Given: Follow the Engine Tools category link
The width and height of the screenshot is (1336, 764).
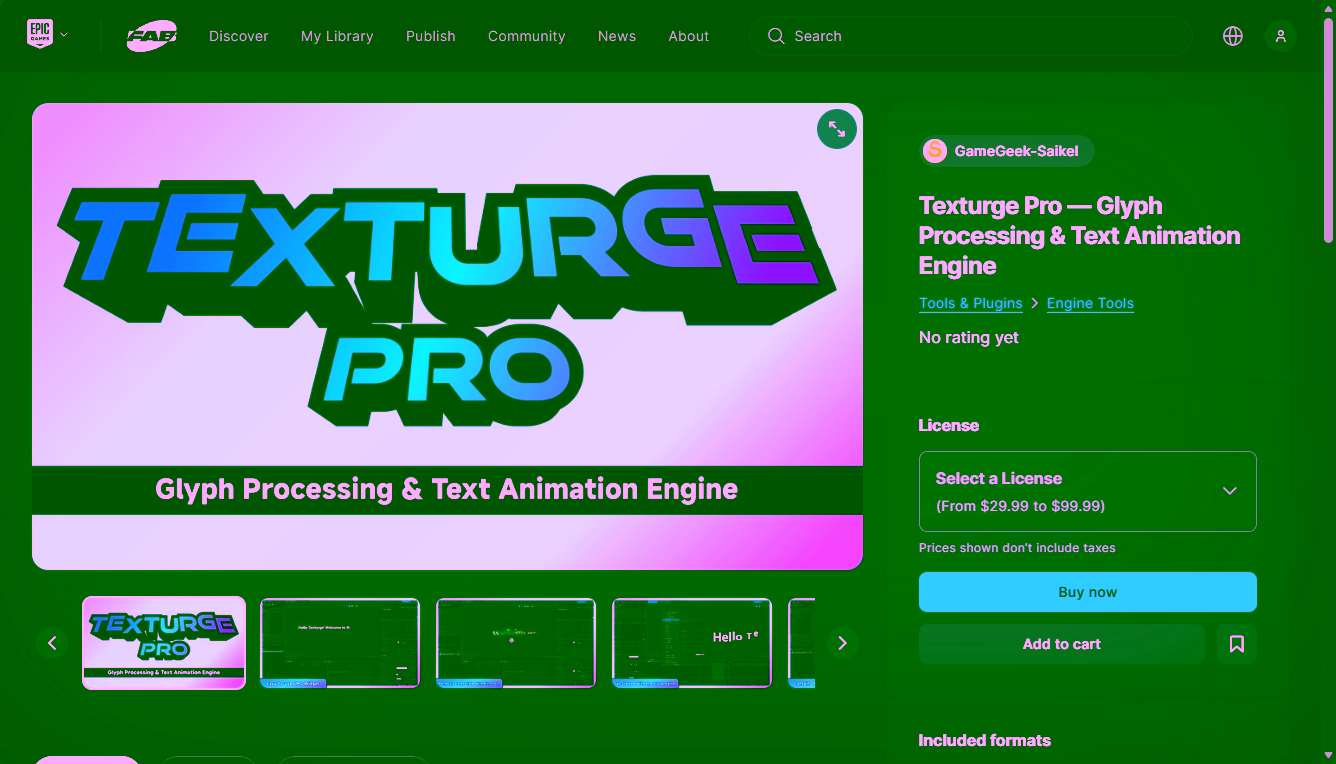Looking at the screenshot, I should tap(1090, 303).
